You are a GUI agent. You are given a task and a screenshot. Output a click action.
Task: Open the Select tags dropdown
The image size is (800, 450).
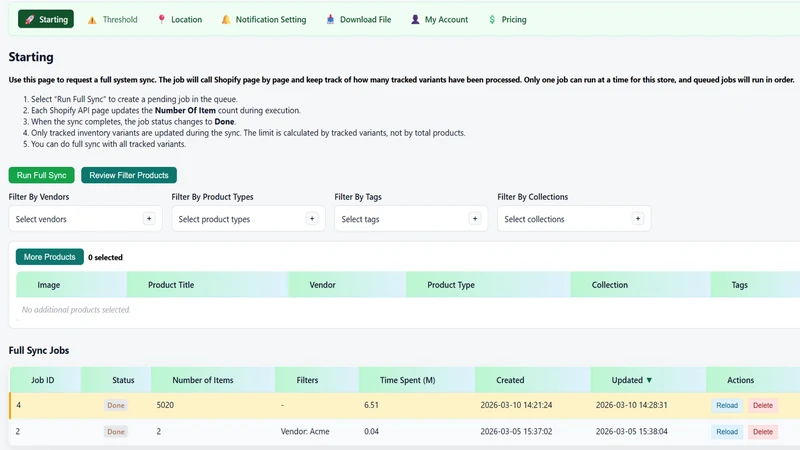tap(411, 219)
